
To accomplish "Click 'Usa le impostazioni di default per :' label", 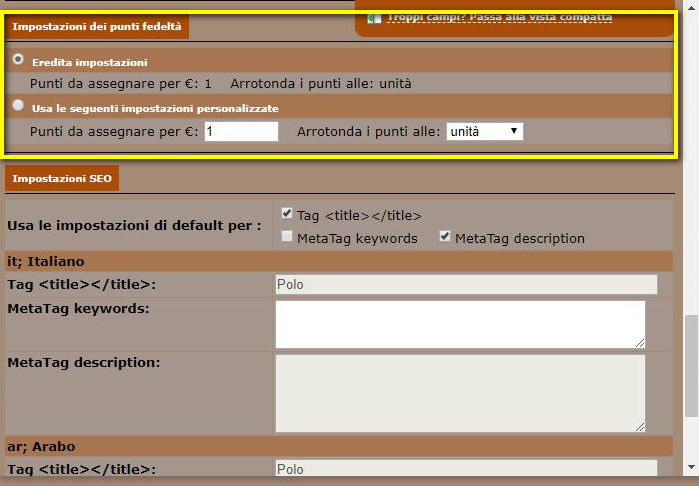I will 134,226.
